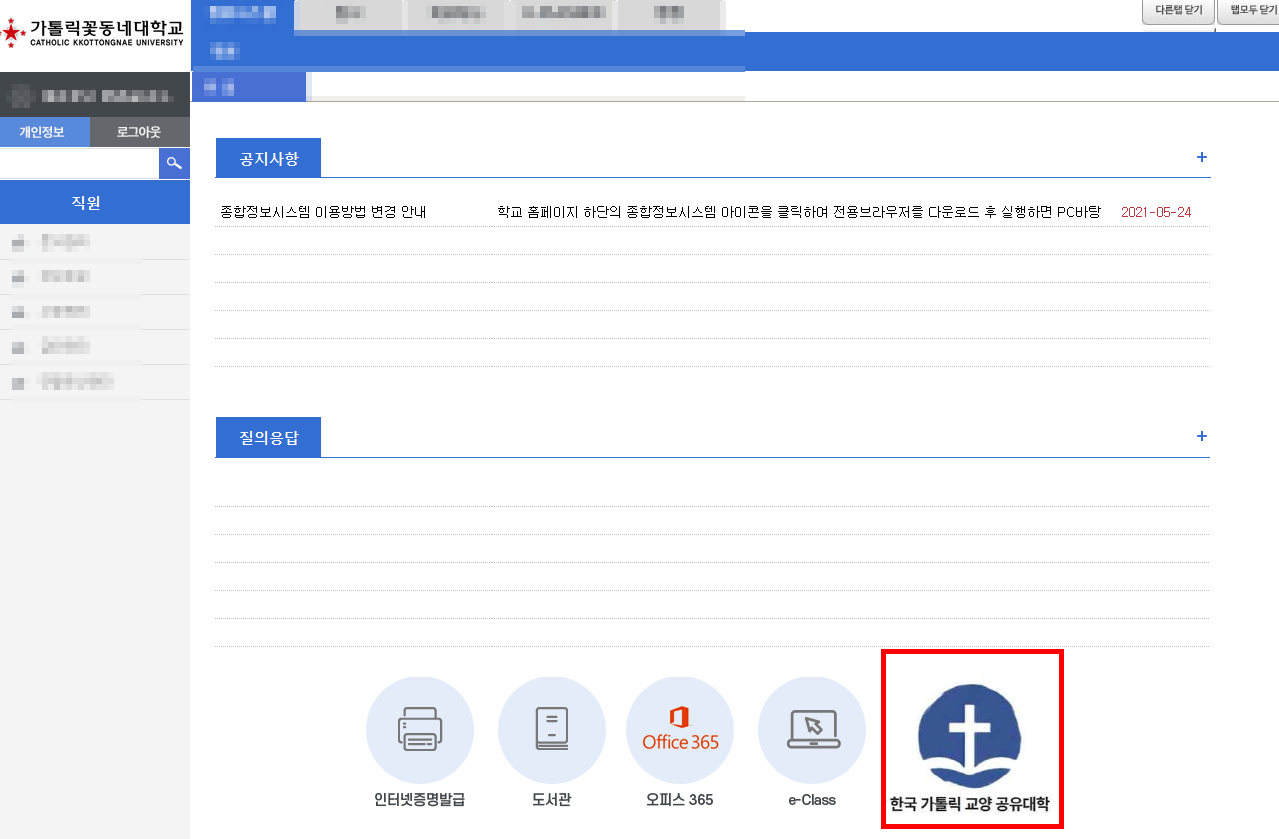Switch to the 개인정보 tab
Viewport: 1279px width, 839px height.
point(45,132)
